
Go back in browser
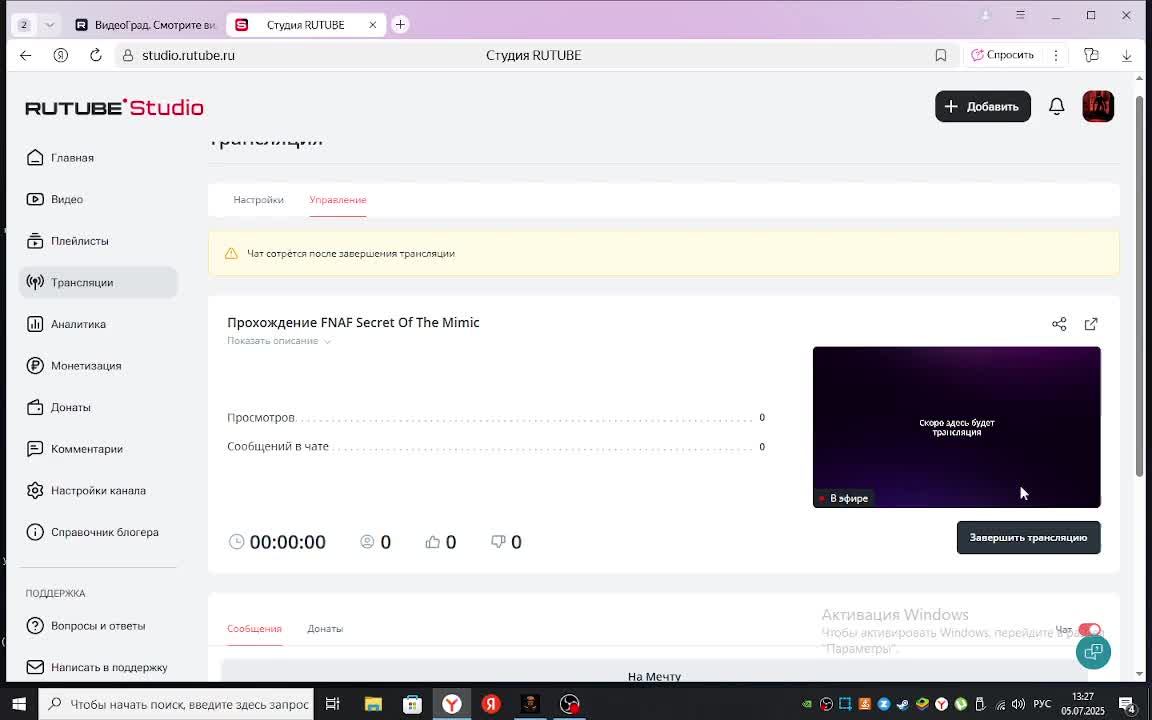26,55
